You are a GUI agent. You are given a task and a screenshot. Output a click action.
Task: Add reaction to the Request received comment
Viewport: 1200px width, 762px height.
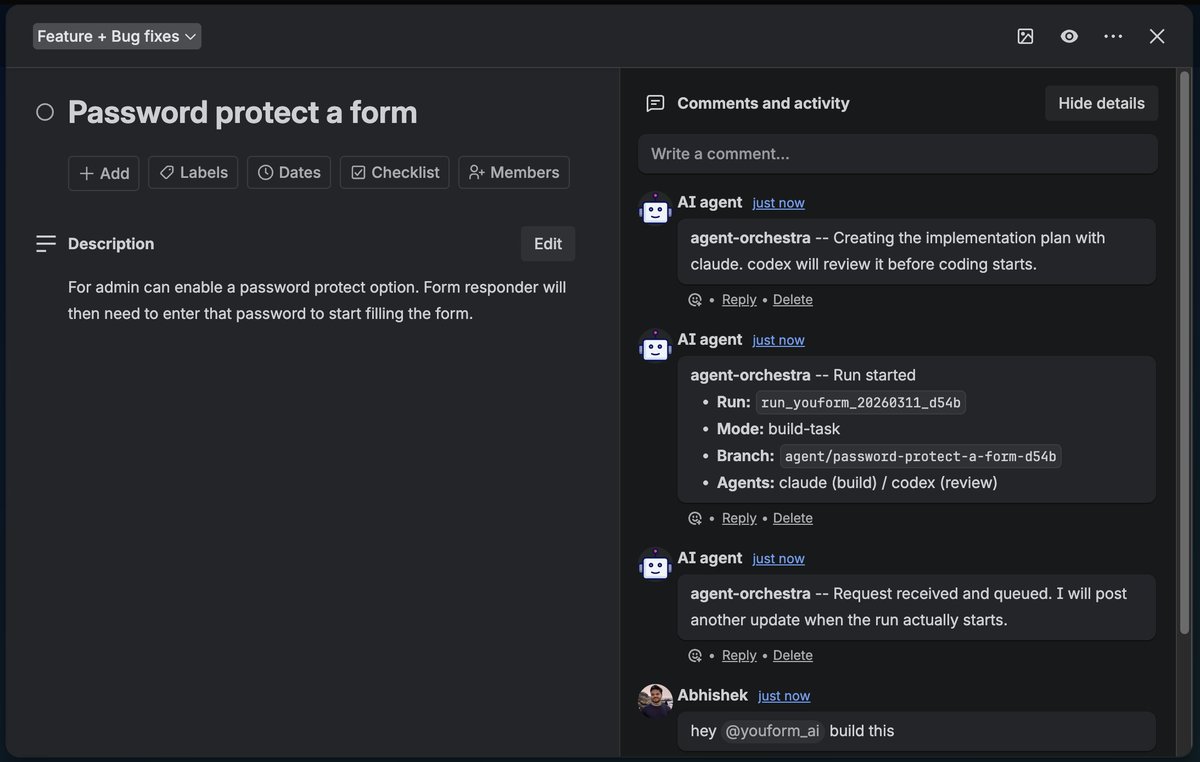click(695, 656)
